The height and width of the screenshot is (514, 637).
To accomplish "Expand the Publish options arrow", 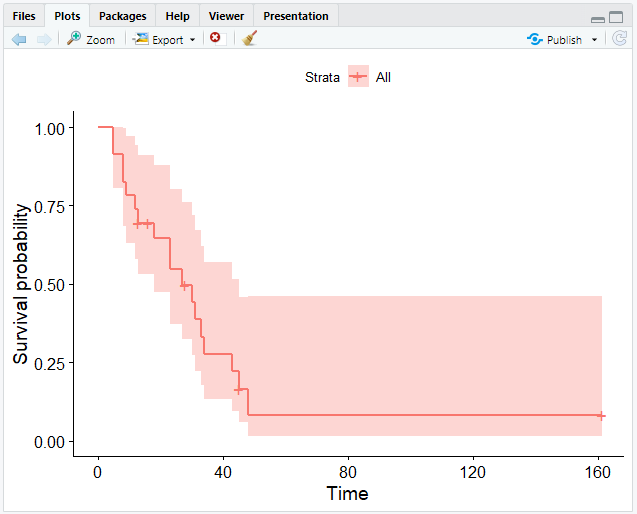I will click(x=594, y=40).
